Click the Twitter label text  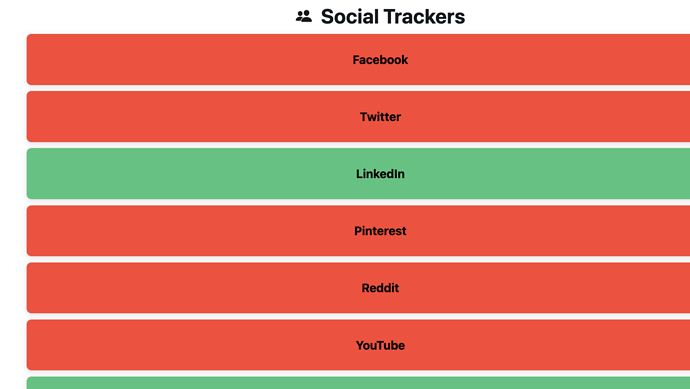[380, 117]
